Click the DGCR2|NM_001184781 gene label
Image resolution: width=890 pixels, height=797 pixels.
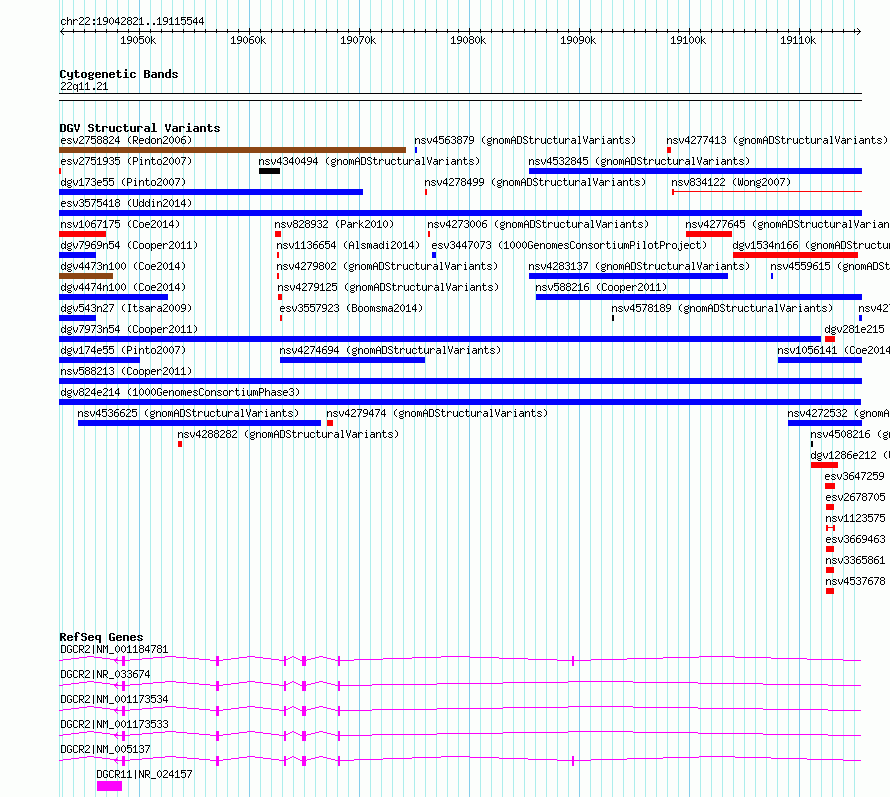point(114,649)
